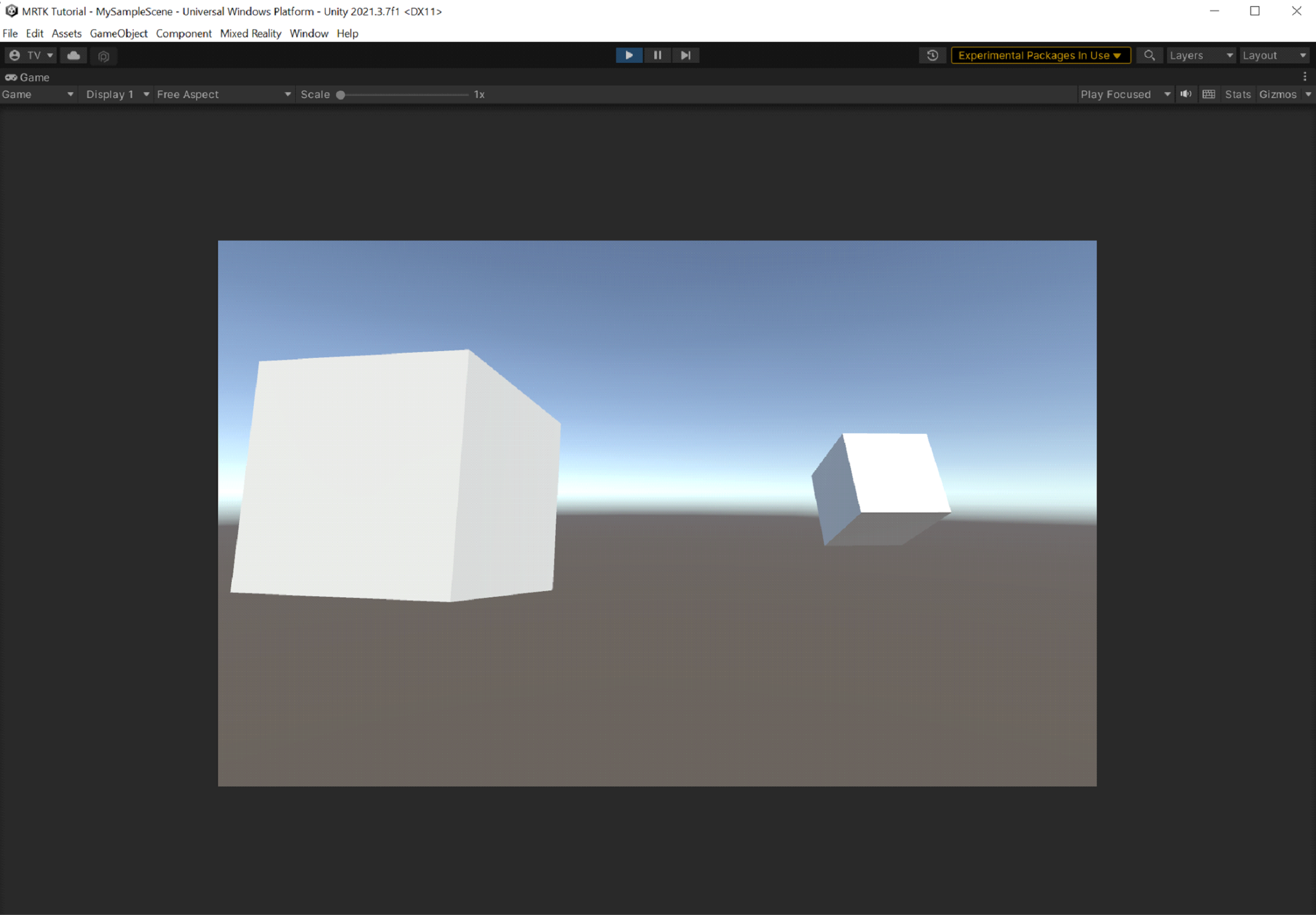The height and width of the screenshot is (915, 1316).
Task: Click the Search icon in toolbar
Action: point(1149,55)
